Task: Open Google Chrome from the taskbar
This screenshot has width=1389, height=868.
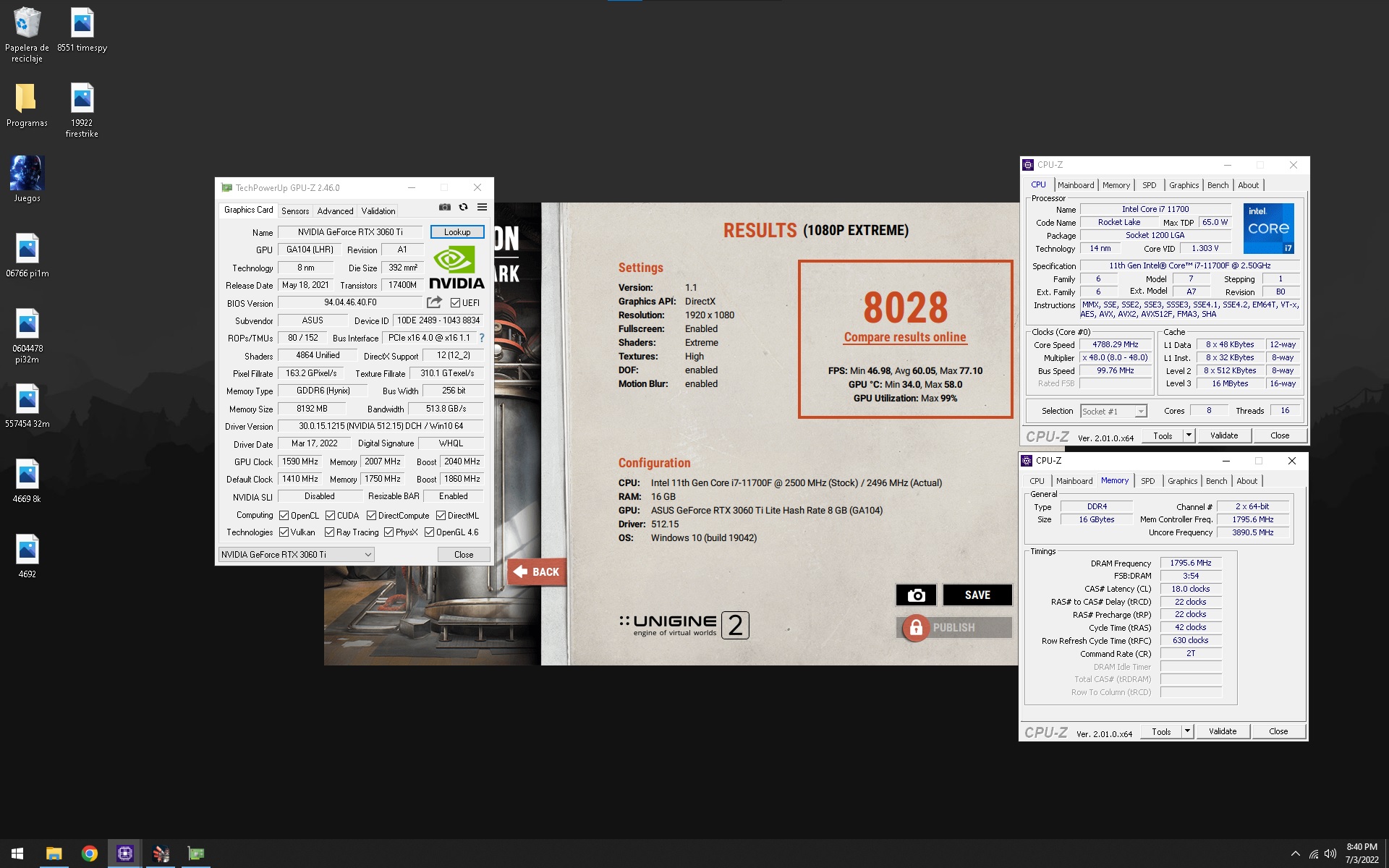Action: [89, 854]
